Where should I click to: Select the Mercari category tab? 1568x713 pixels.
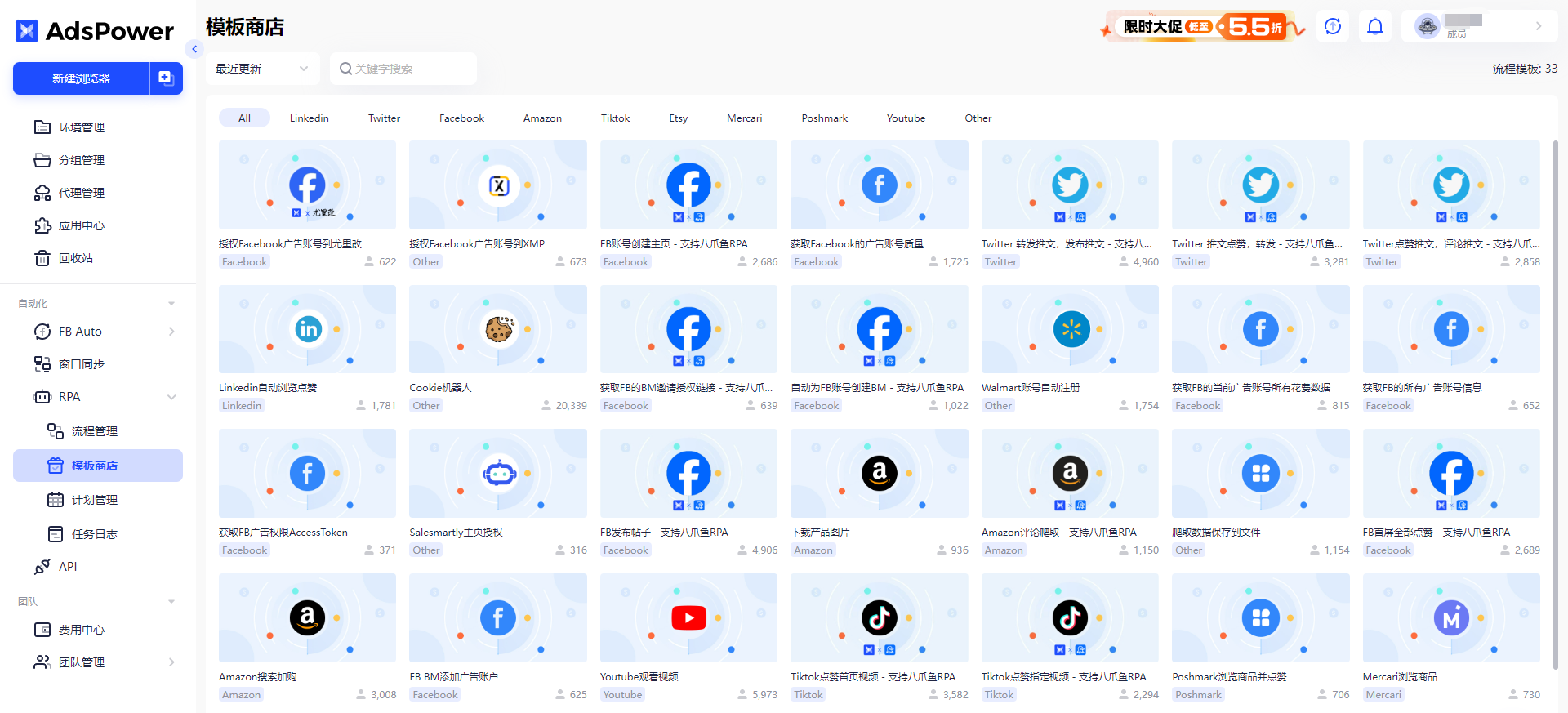click(x=745, y=118)
